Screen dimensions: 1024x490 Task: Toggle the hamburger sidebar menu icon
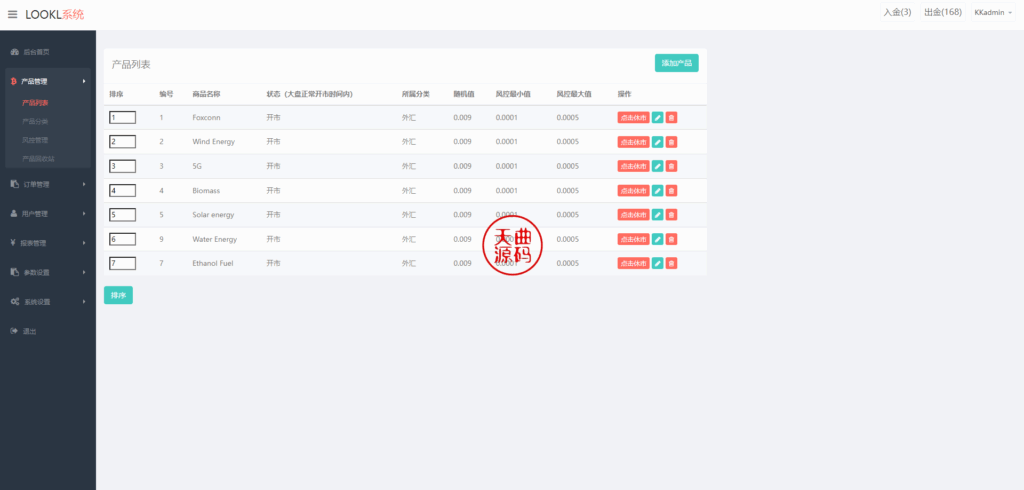(12, 14)
